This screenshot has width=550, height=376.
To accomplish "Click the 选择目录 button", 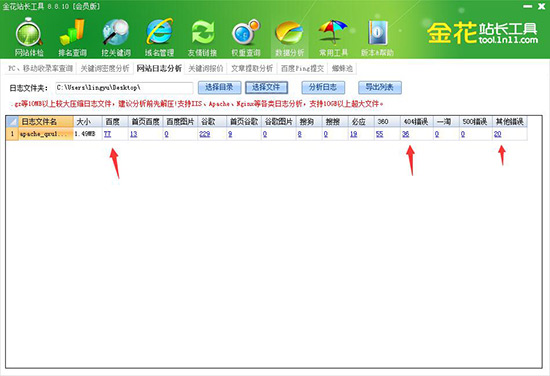I will click(x=220, y=87).
